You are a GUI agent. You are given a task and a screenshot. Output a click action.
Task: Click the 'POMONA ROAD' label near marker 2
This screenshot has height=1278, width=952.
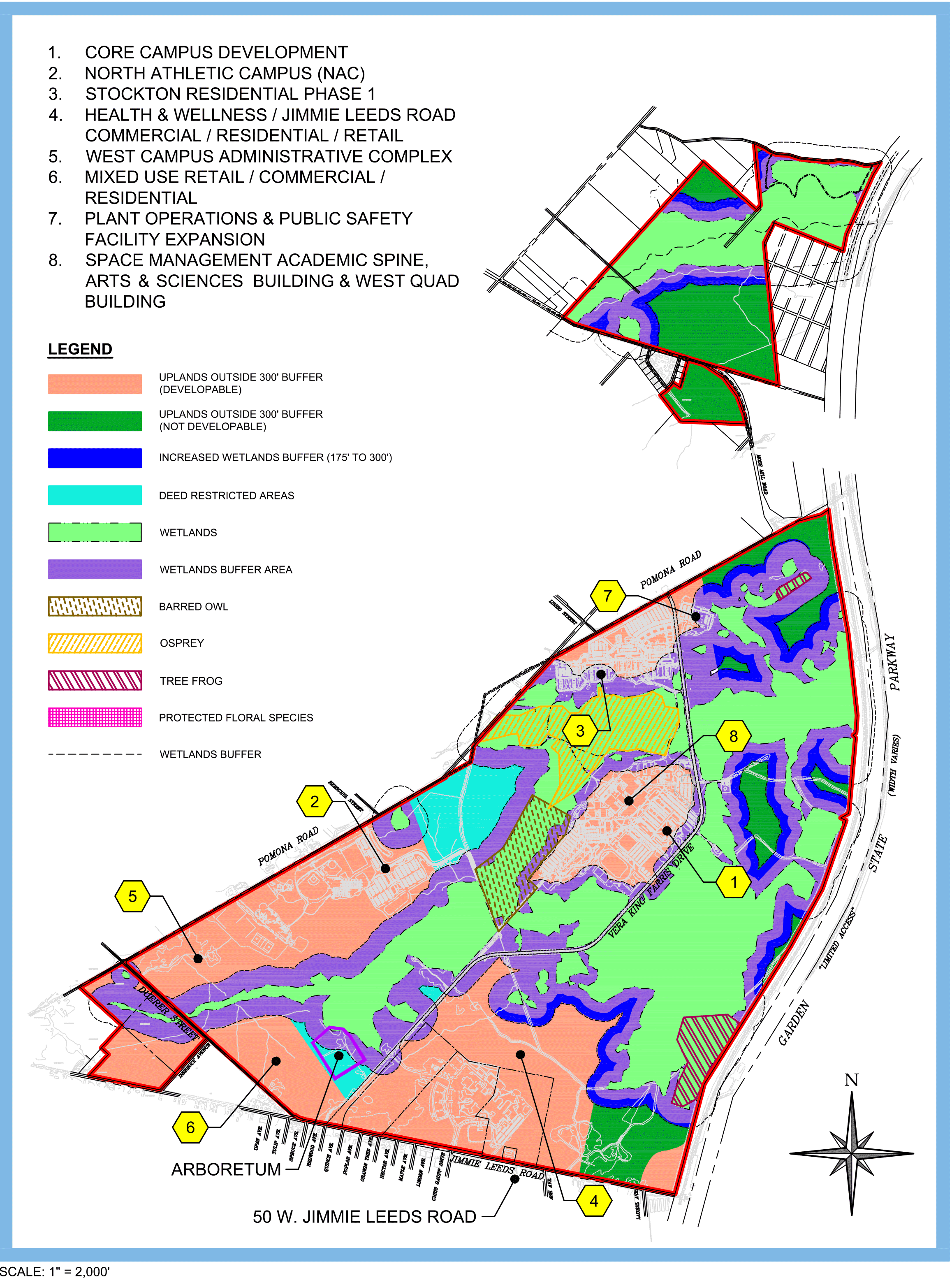pyautogui.click(x=288, y=846)
